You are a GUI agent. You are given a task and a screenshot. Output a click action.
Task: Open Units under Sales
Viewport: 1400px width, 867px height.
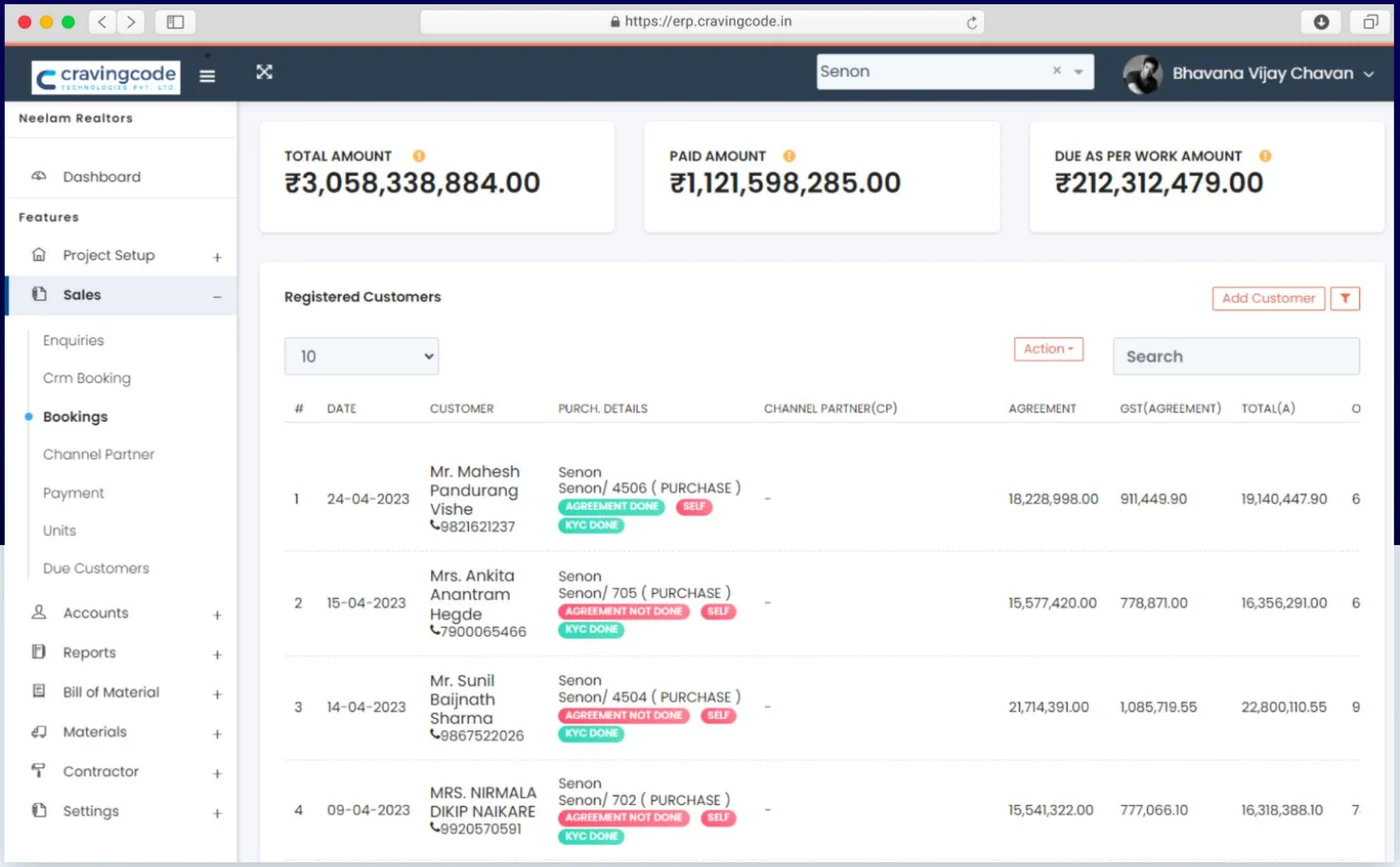(x=59, y=531)
